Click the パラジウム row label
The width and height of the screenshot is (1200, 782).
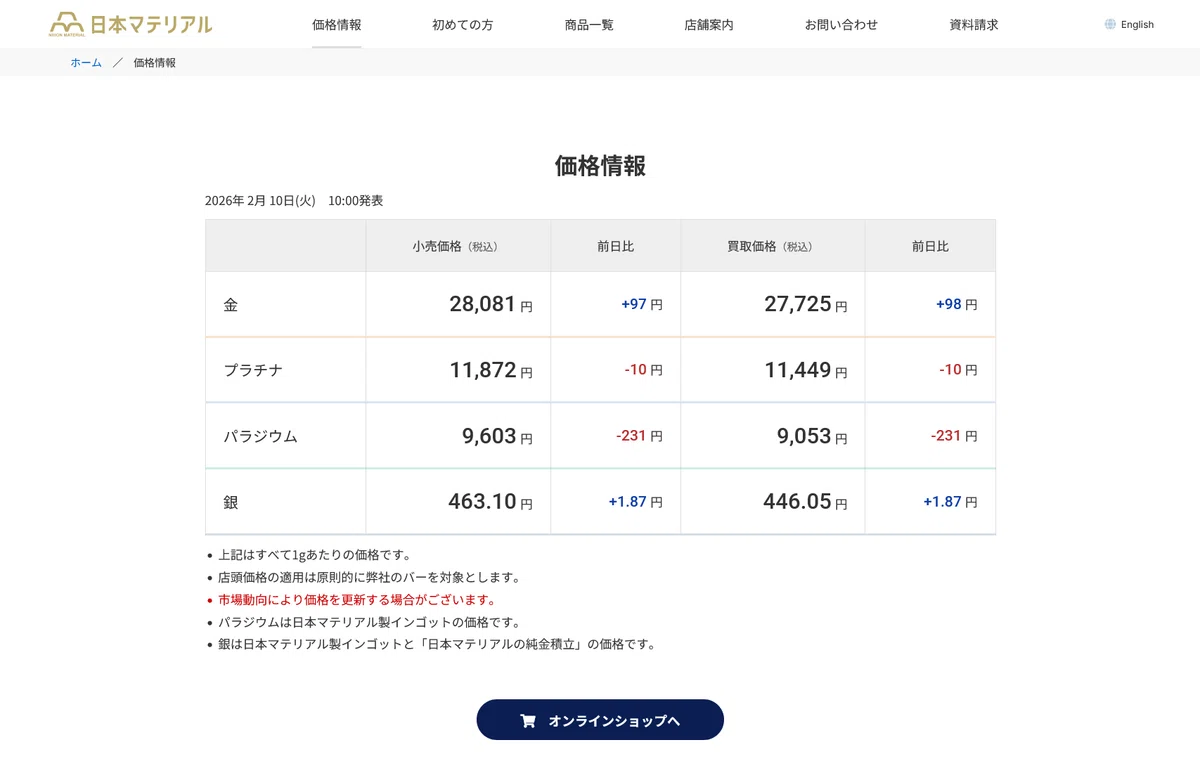(x=260, y=436)
